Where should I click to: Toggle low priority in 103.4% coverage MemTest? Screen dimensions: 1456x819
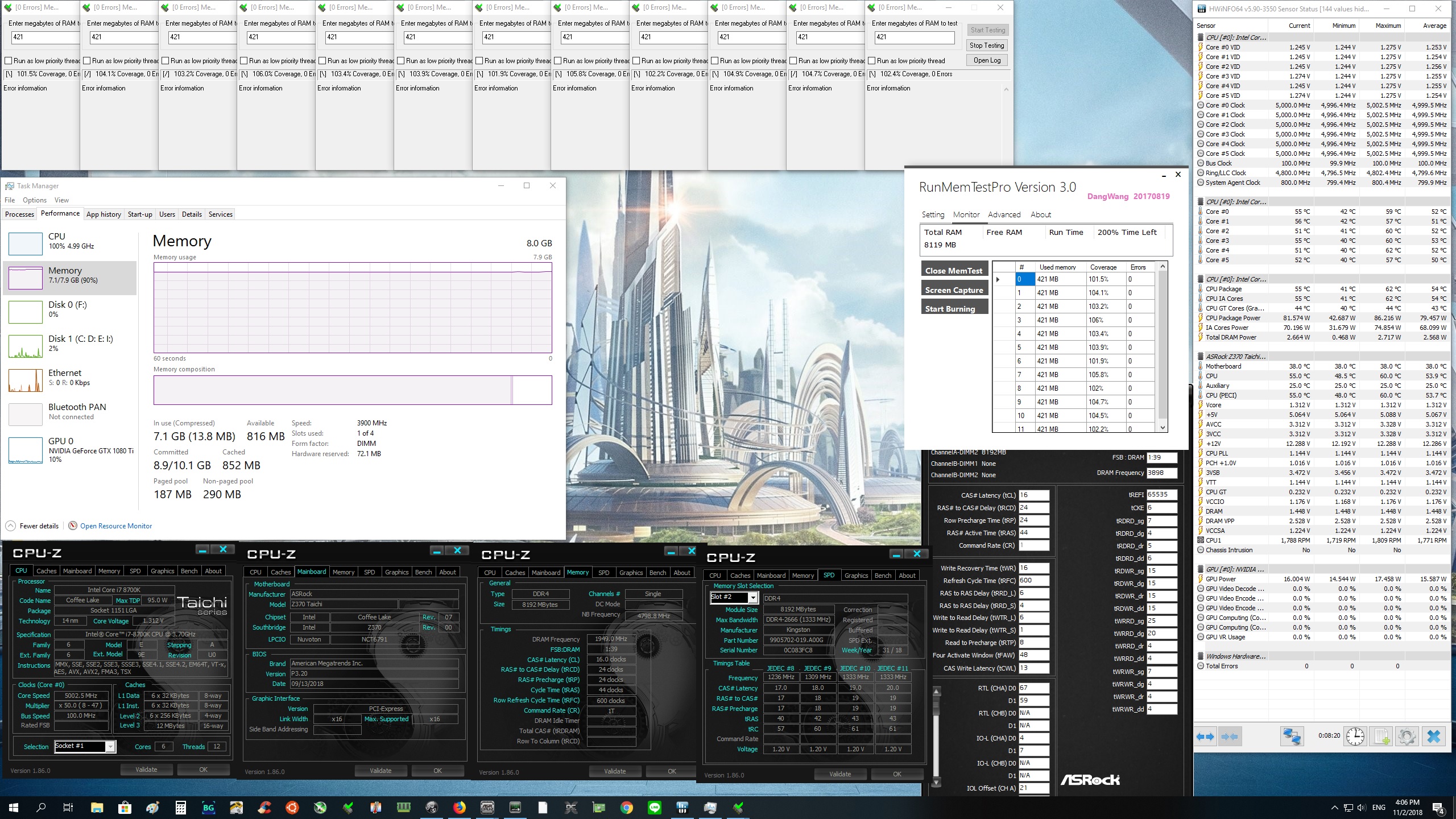tap(322, 61)
